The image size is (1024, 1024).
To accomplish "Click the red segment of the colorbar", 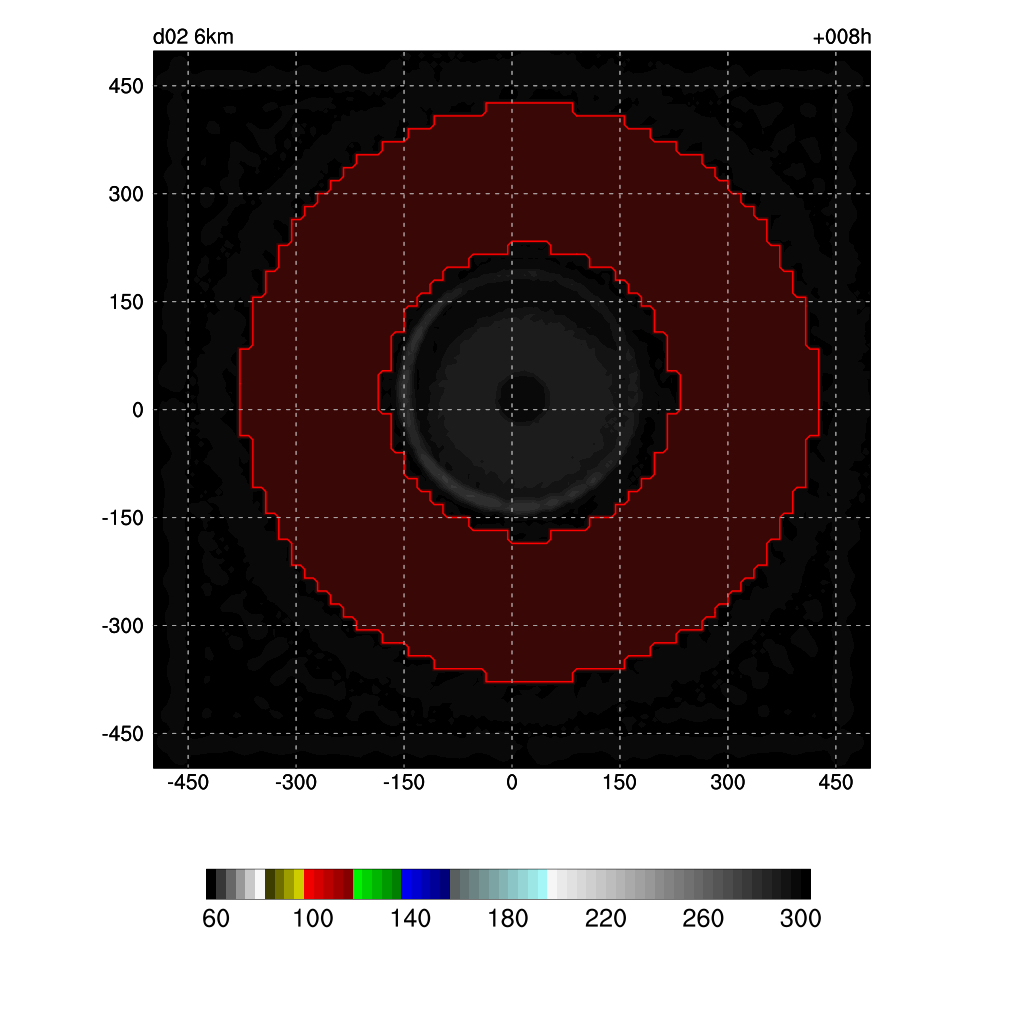I will (314, 884).
